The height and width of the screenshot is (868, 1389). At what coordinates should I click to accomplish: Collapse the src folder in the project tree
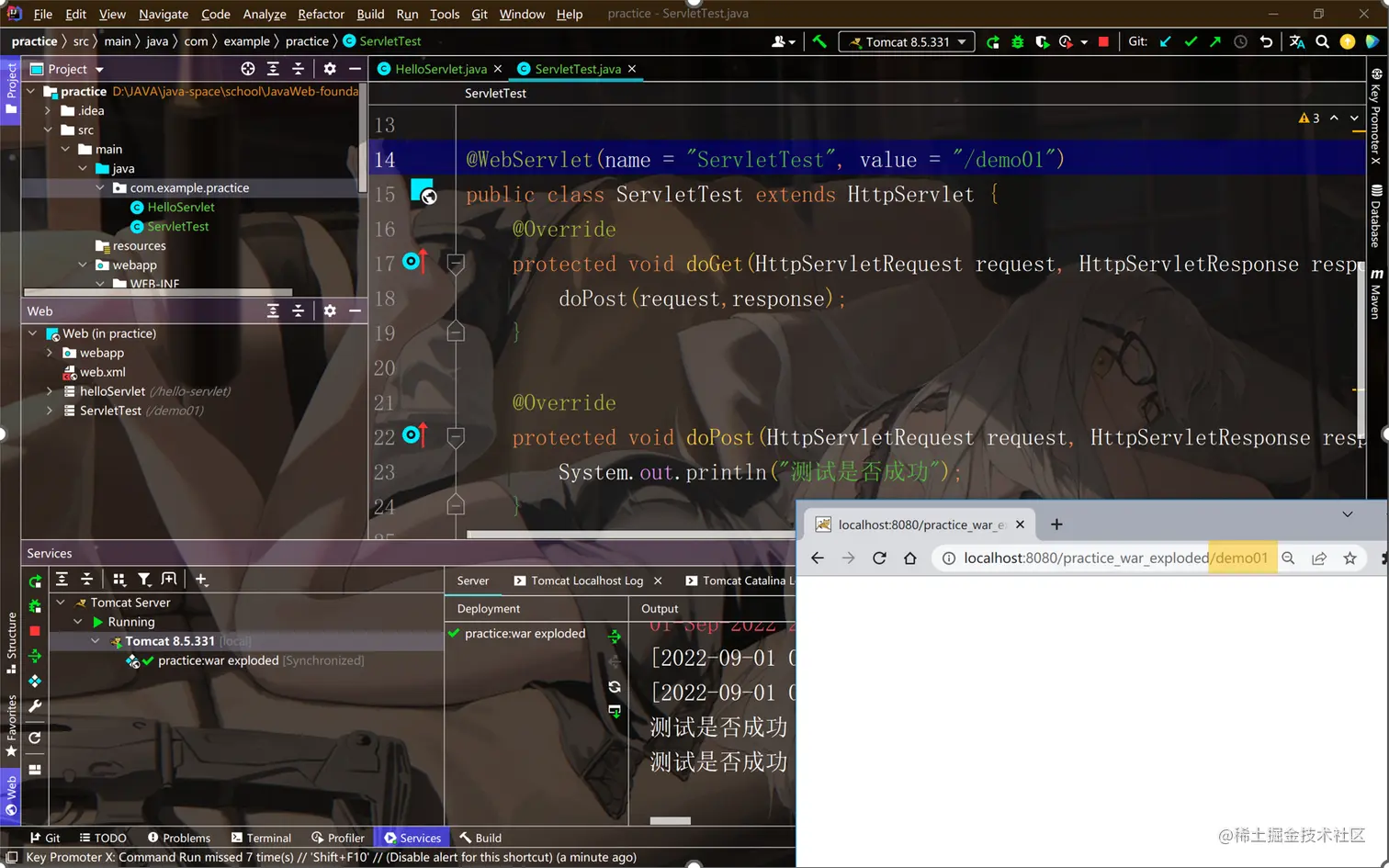pos(48,130)
